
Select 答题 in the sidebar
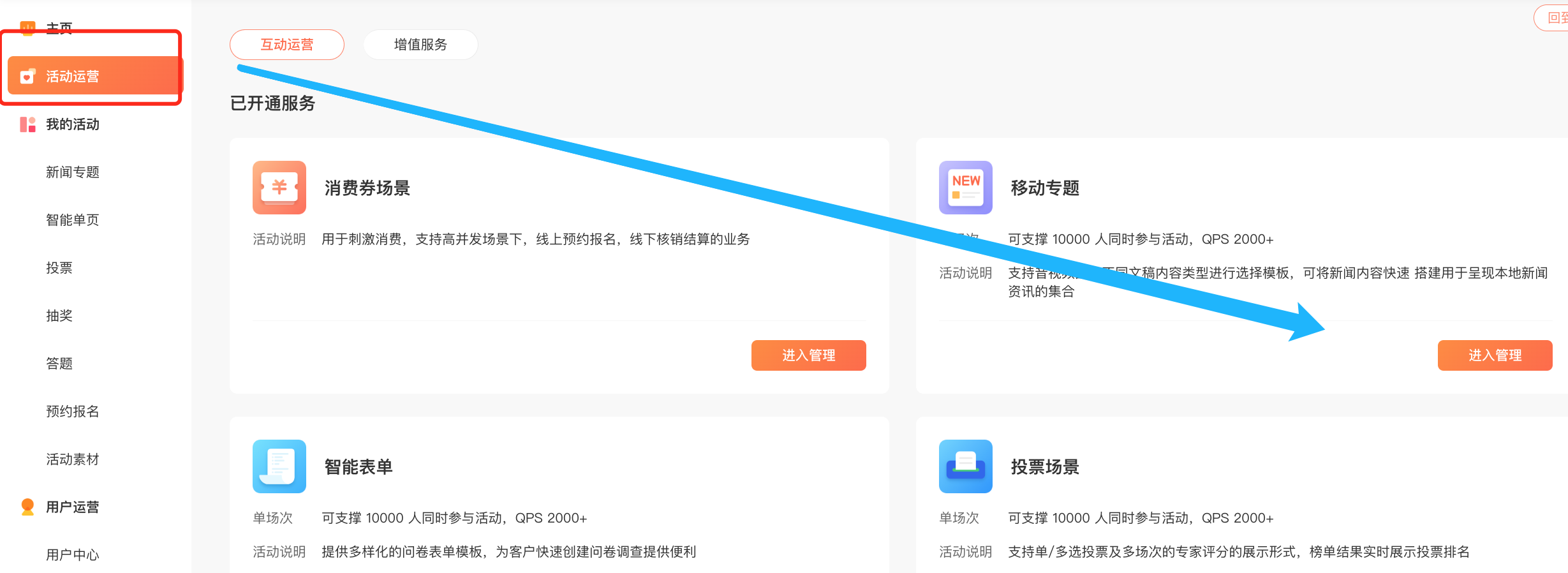[59, 364]
